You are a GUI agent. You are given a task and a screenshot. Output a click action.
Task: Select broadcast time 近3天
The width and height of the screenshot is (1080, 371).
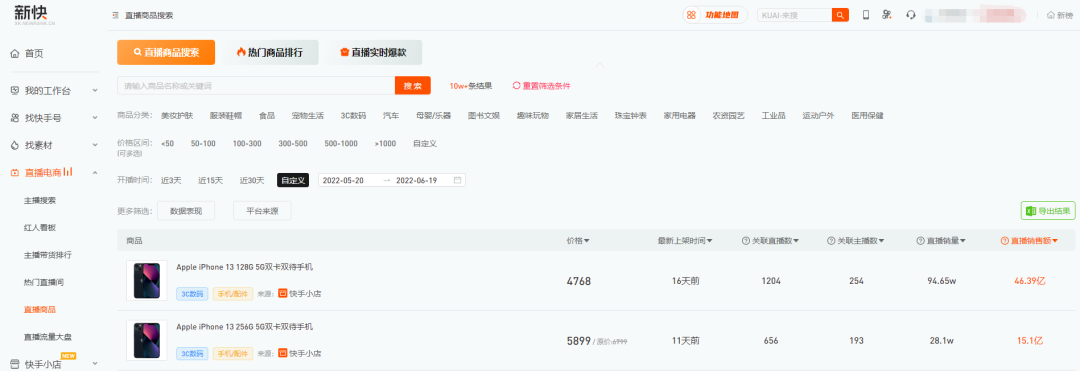(171, 180)
